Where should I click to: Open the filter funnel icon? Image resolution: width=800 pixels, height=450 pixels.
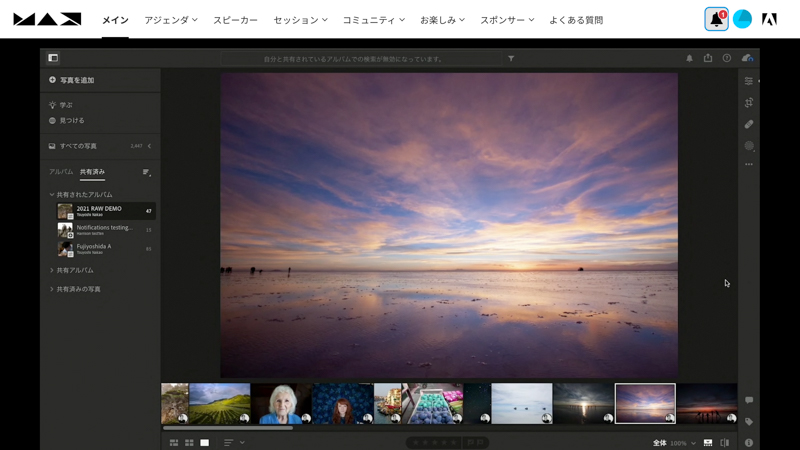511,59
